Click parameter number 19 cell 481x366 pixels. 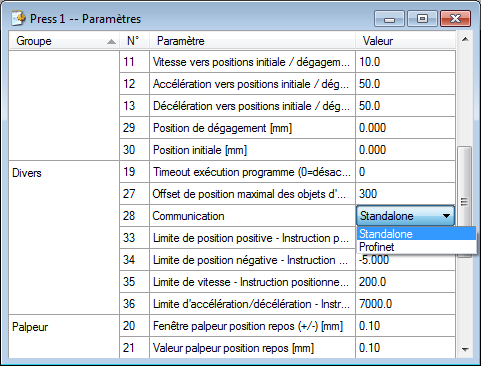(x=134, y=172)
